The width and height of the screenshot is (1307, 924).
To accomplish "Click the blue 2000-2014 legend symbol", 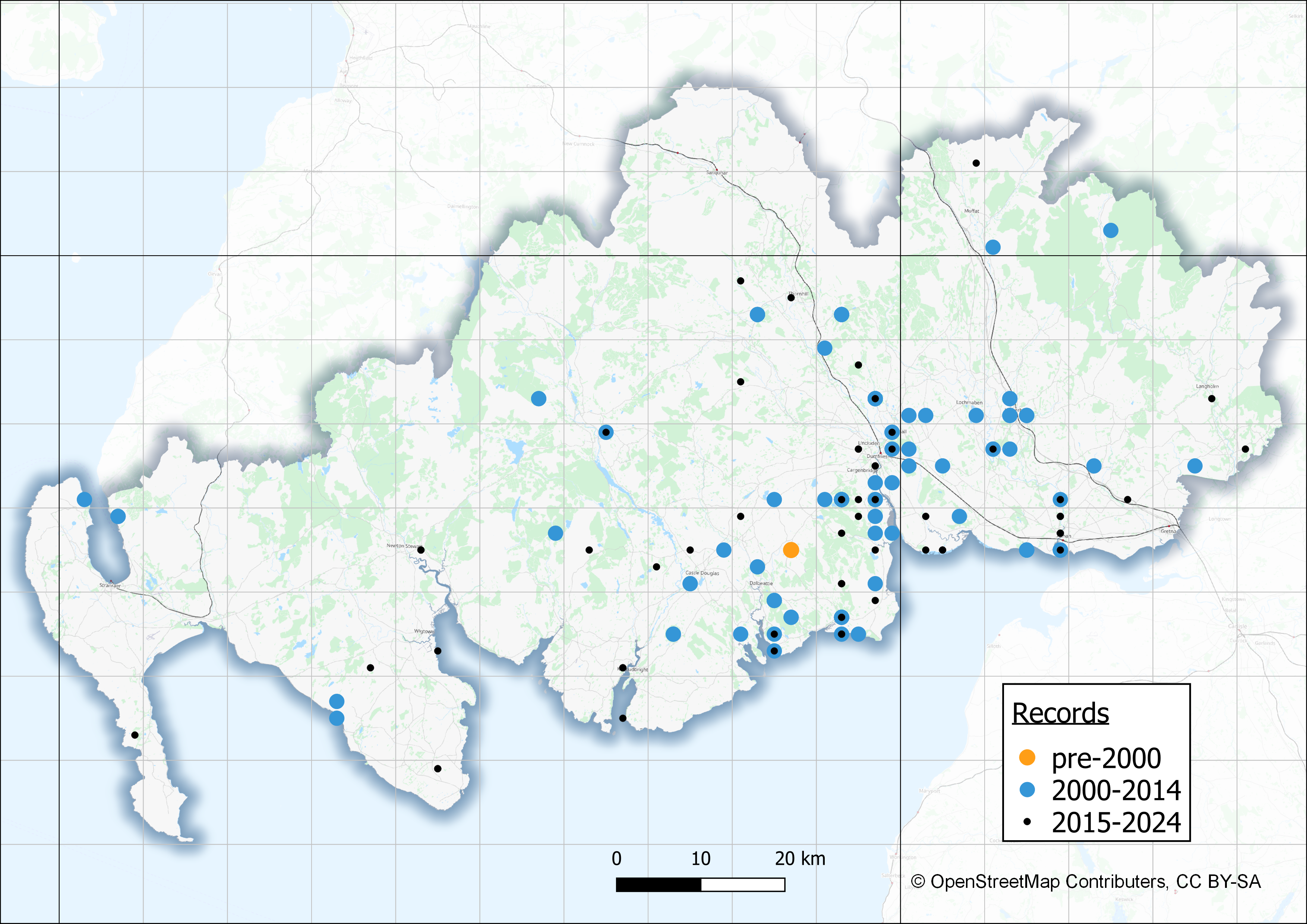I will coord(1027,790).
